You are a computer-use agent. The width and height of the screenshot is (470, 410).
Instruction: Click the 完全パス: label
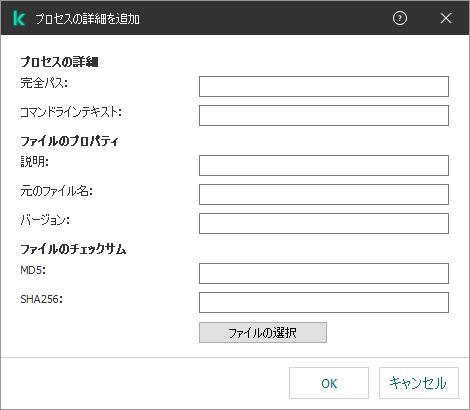tap(44, 83)
